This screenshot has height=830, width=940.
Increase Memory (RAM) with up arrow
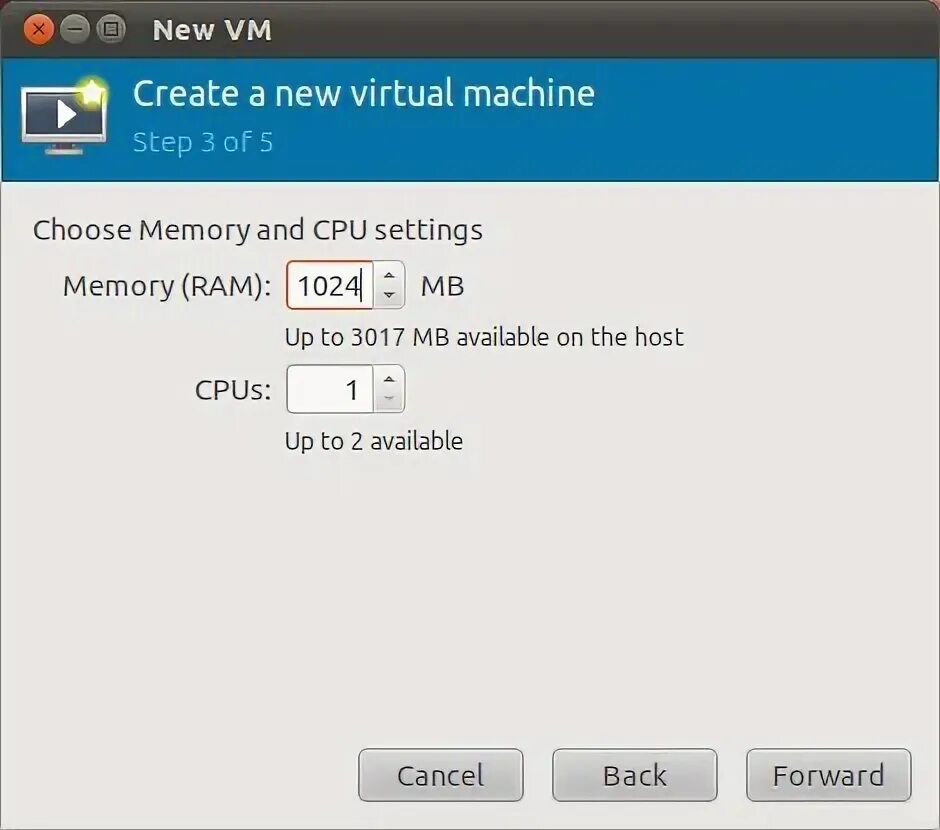[x=389, y=275]
